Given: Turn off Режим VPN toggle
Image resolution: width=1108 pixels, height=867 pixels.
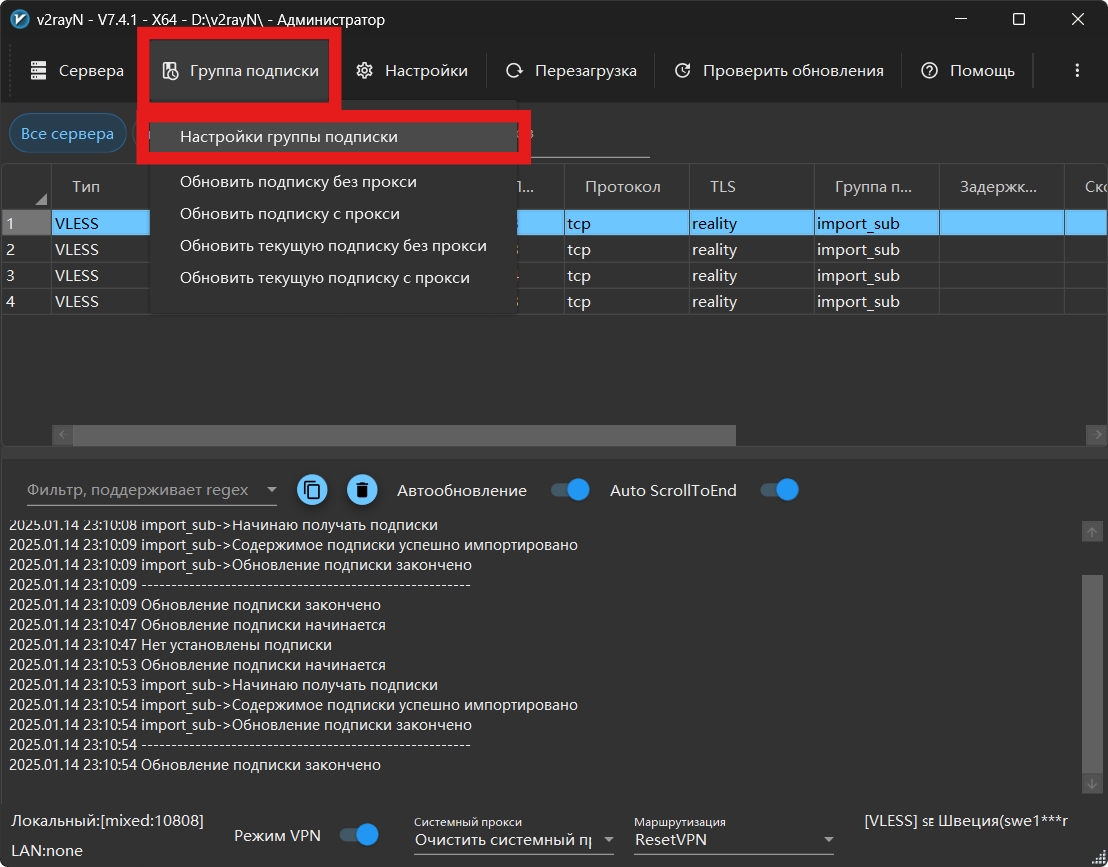Looking at the screenshot, I should tap(360, 835).
